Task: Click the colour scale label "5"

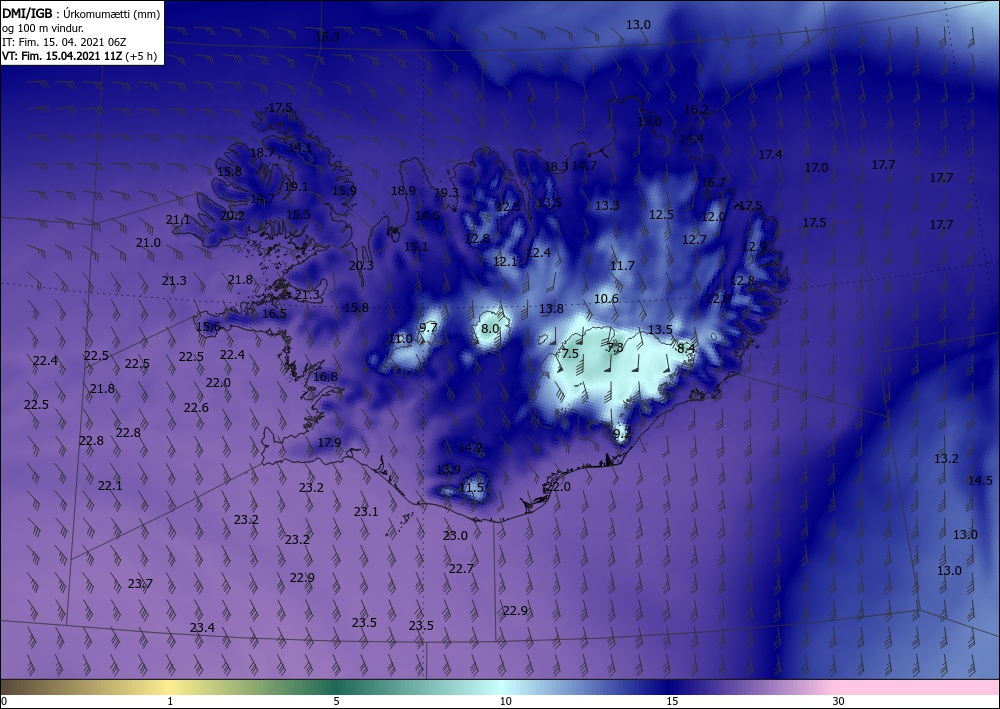Action: [336, 701]
